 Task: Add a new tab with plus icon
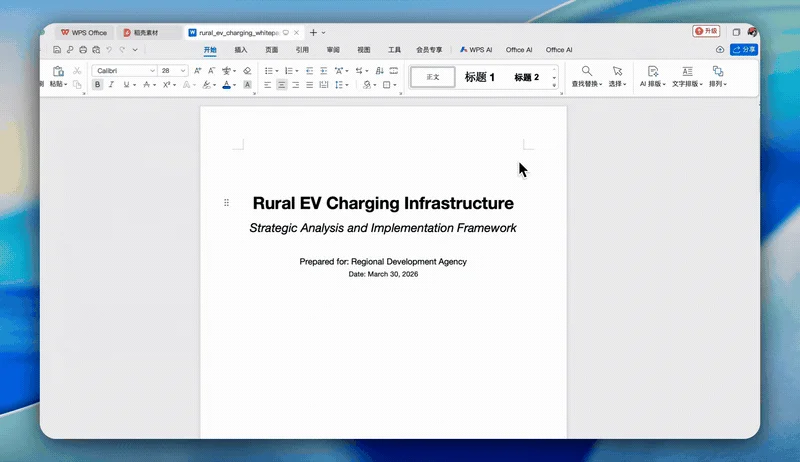[313, 32]
